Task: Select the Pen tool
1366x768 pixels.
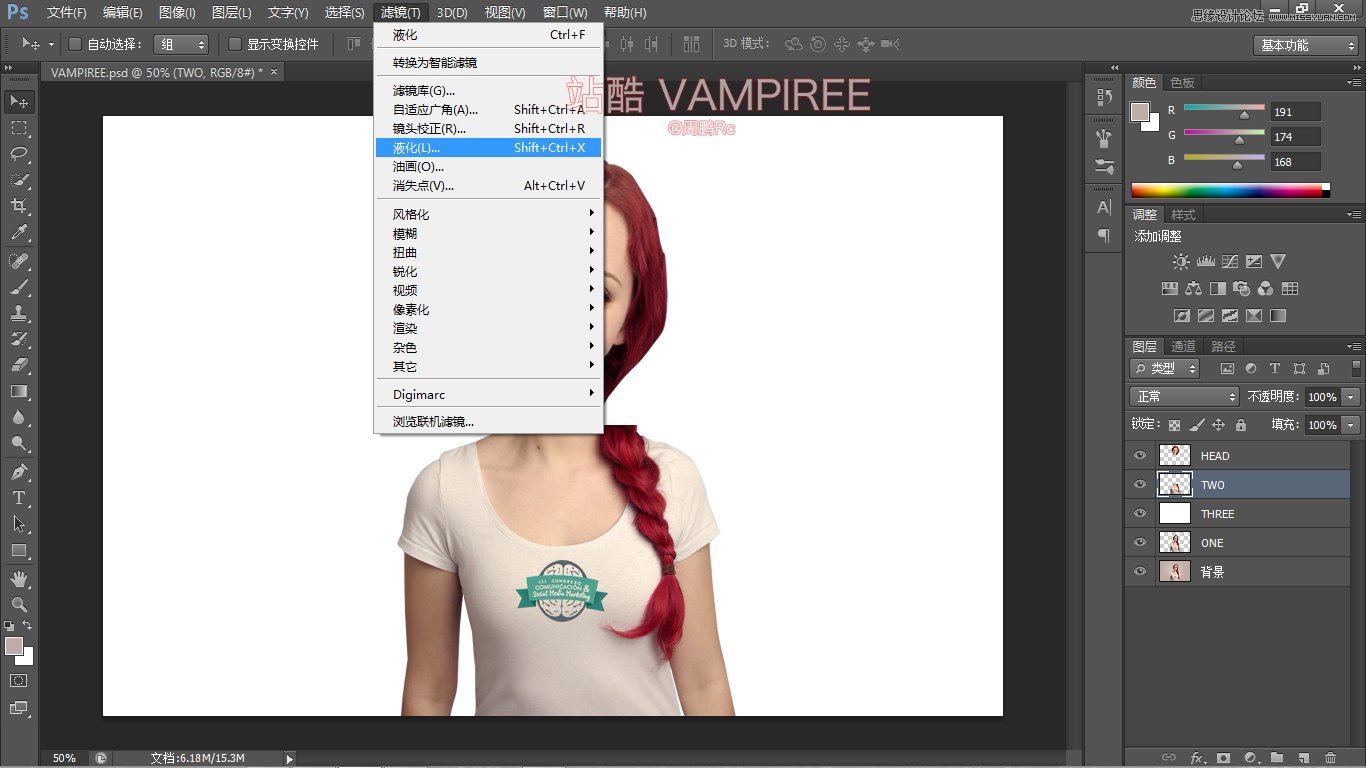Action: coord(19,472)
